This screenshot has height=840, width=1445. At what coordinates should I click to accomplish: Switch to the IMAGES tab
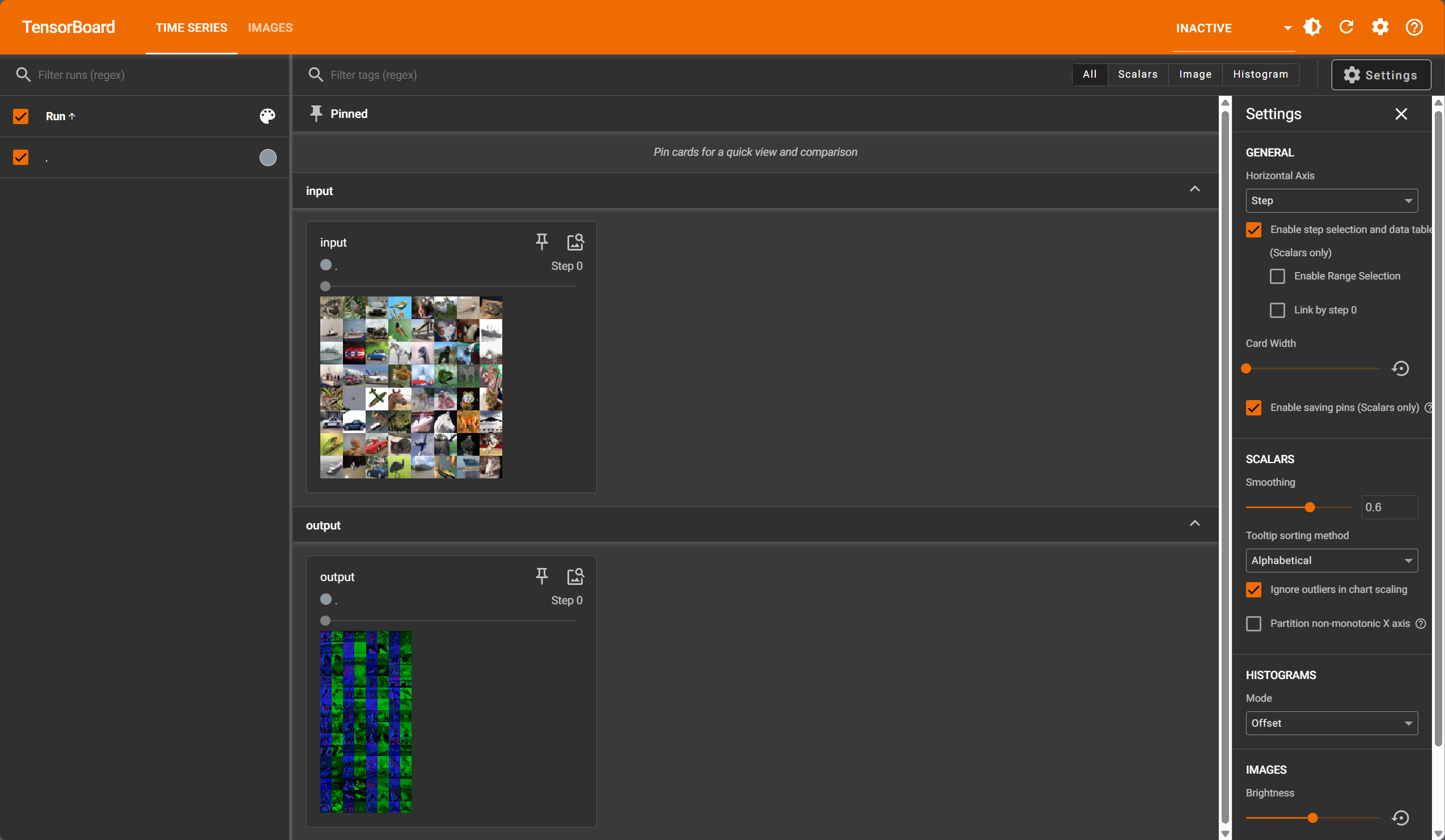point(270,28)
